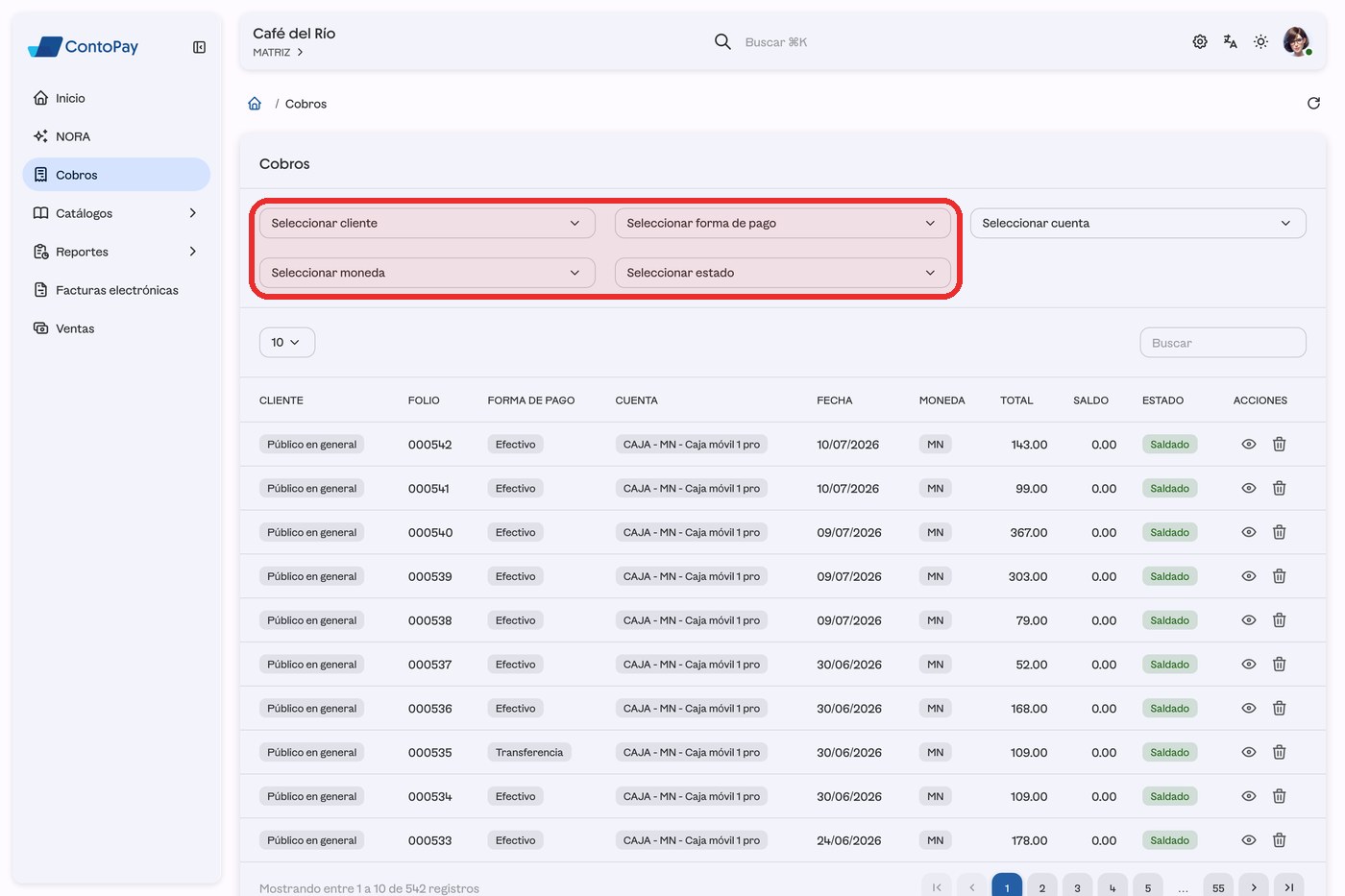Open NORA in the sidebar
1345x896 pixels.
(x=116, y=136)
